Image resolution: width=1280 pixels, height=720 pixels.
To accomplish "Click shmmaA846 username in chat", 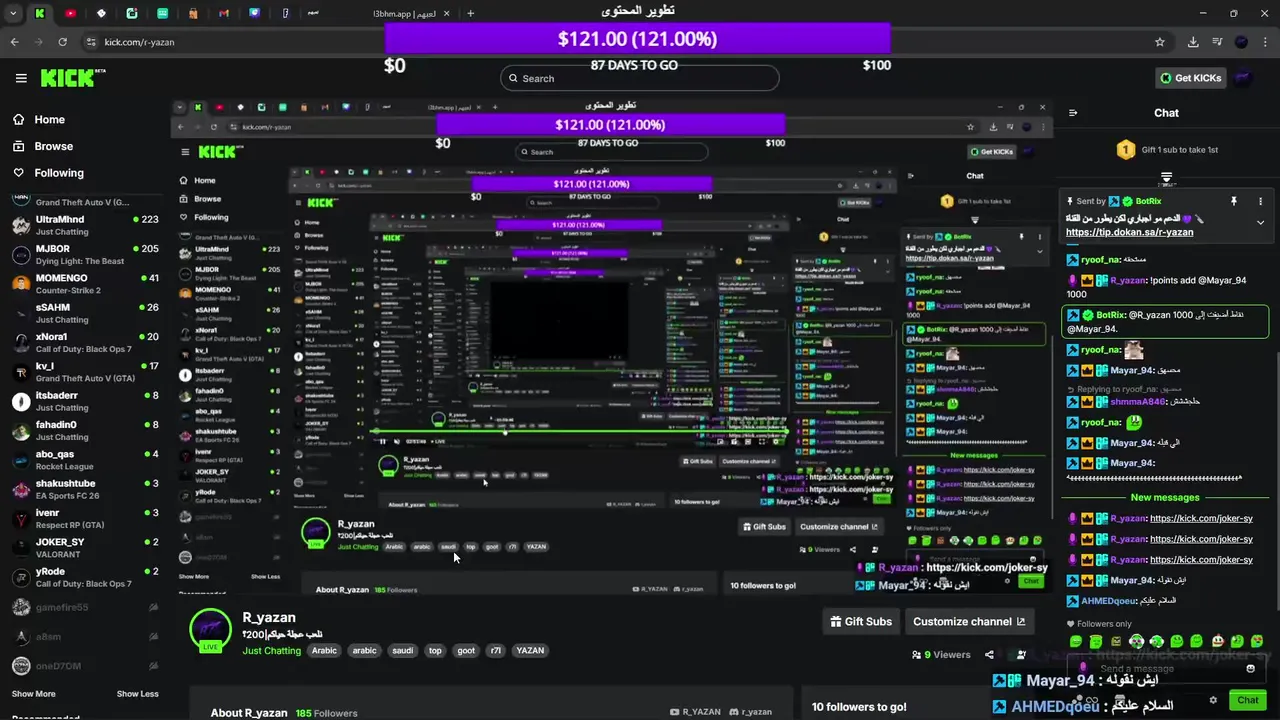I will coord(1138,401).
